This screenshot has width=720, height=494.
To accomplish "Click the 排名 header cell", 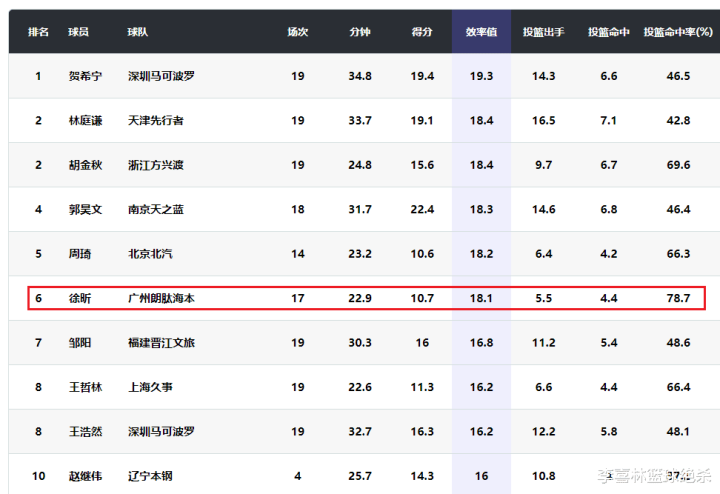I will pos(39,32).
